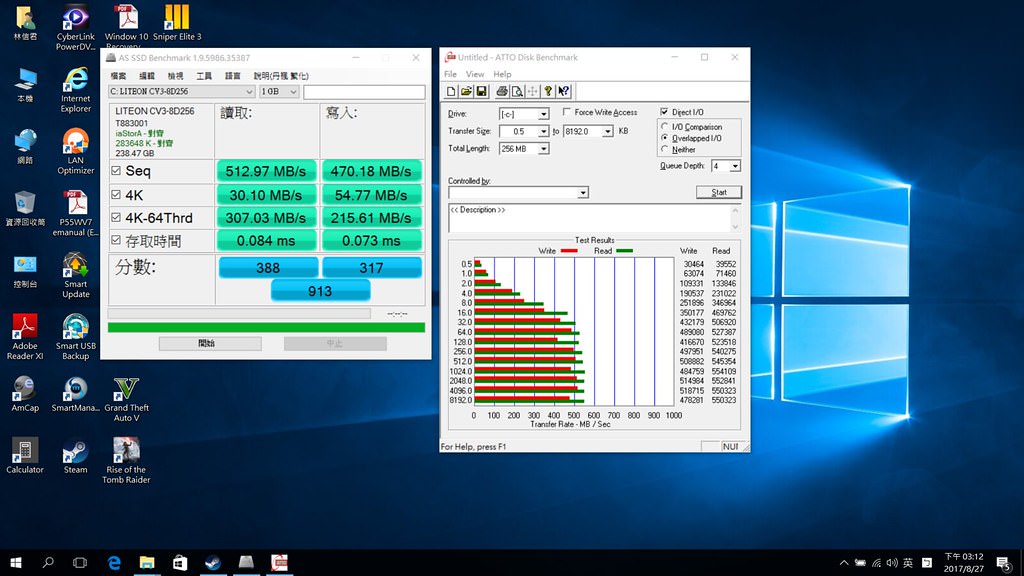The image size is (1024, 576).
Task: Click the Save floppy icon in ATTO toolbar
Action: tap(481, 91)
